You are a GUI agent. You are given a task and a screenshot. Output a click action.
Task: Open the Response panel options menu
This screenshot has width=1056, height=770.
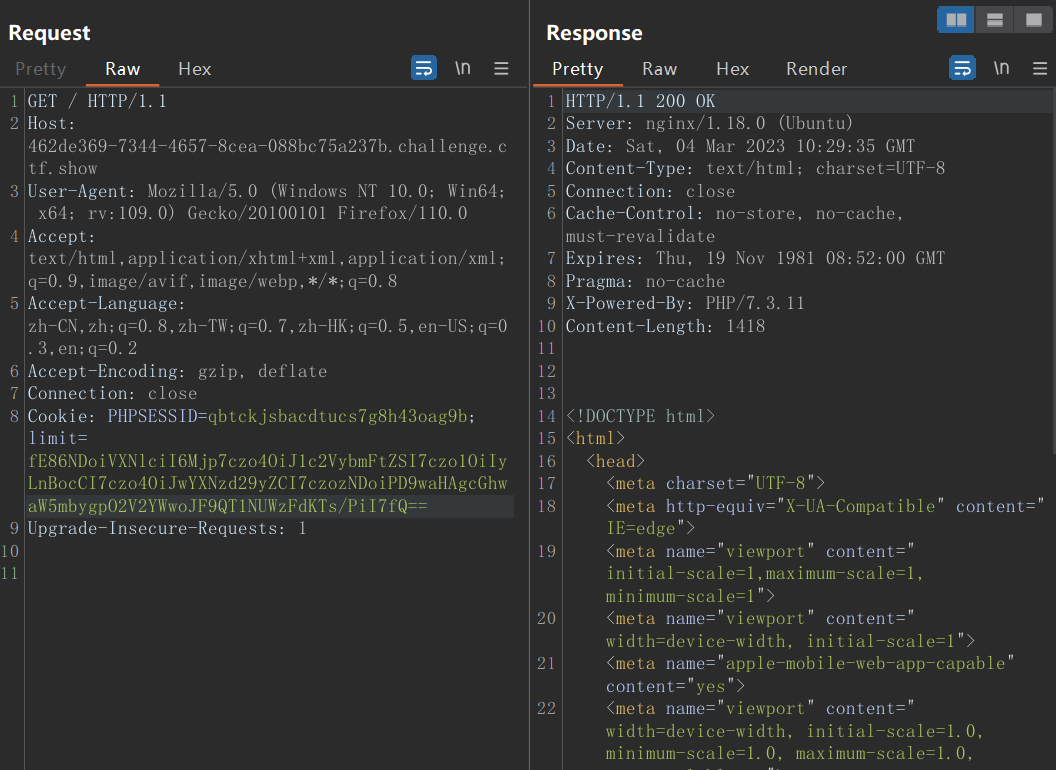(x=1040, y=68)
